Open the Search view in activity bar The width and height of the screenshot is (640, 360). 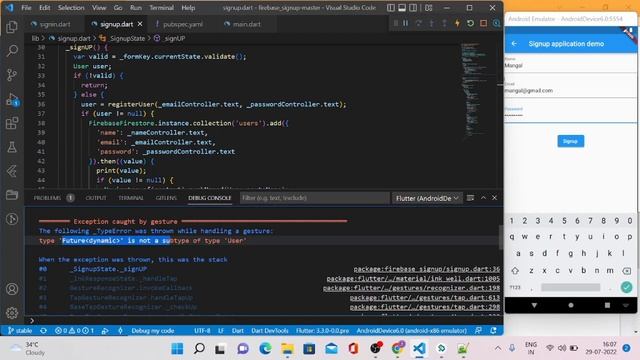pos(12,51)
